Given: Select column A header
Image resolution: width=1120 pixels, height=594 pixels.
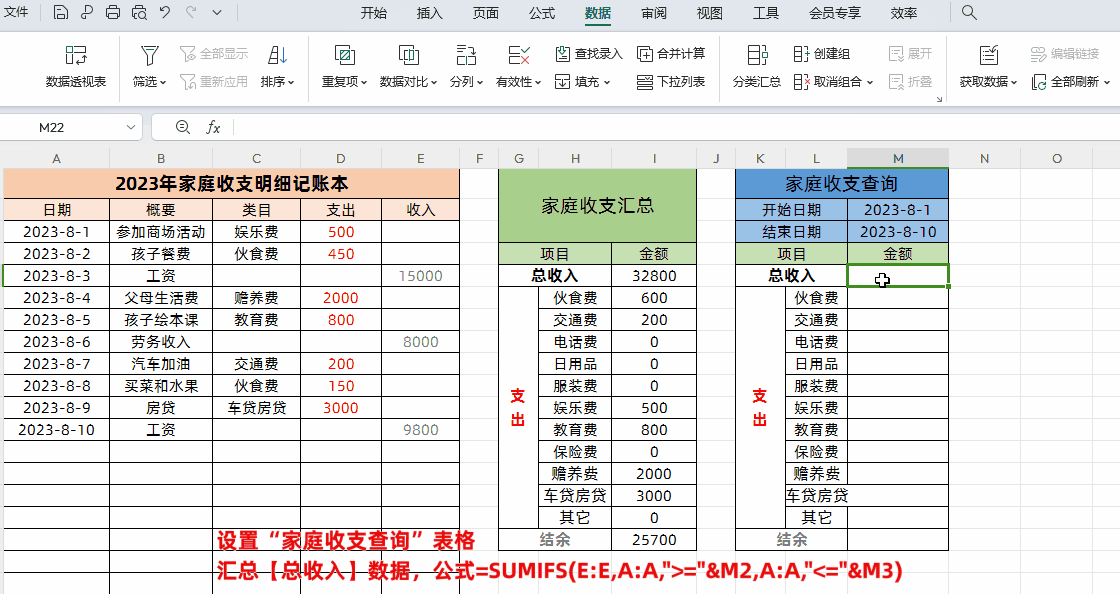Looking at the screenshot, I should pyautogui.click(x=56, y=158).
